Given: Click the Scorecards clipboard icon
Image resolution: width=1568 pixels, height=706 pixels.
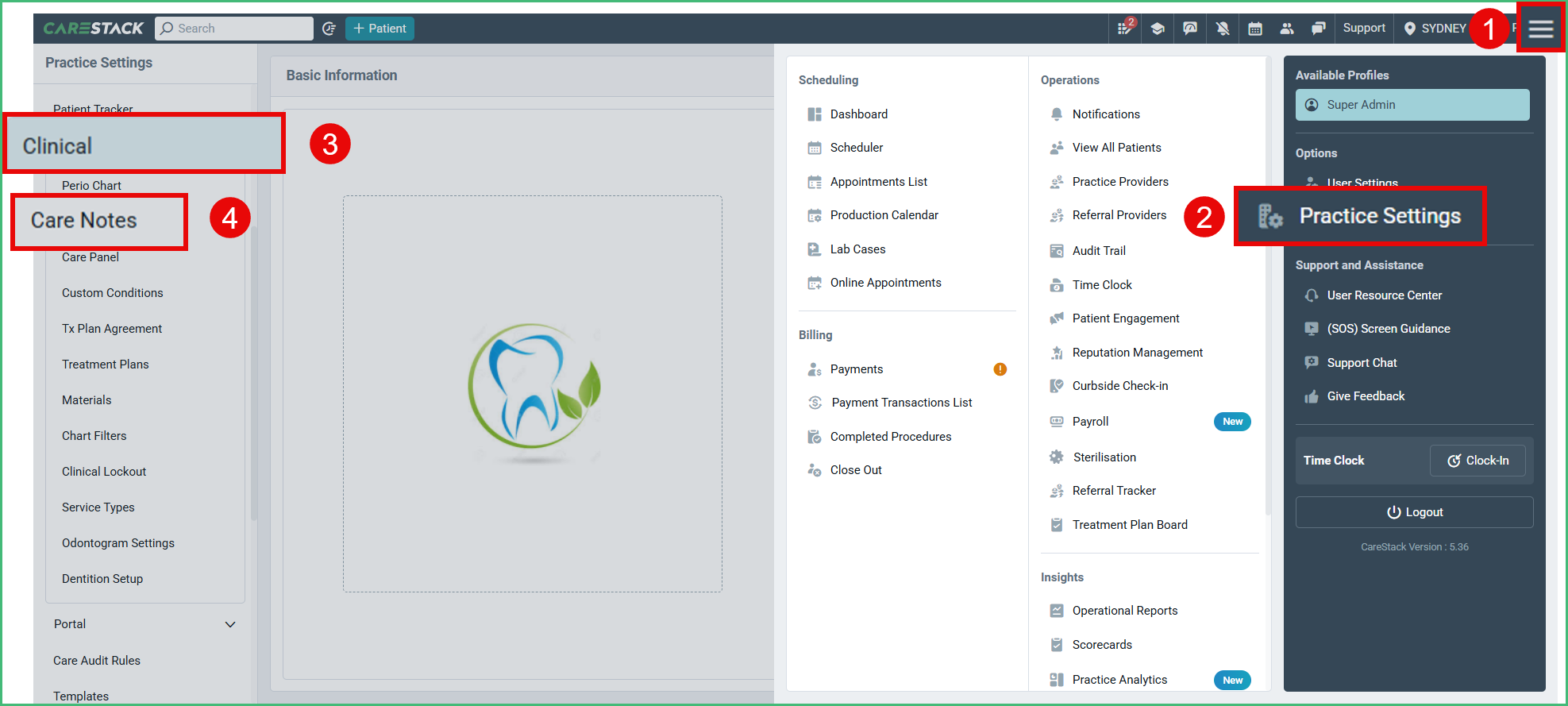Looking at the screenshot, I should click(1057, 645).
